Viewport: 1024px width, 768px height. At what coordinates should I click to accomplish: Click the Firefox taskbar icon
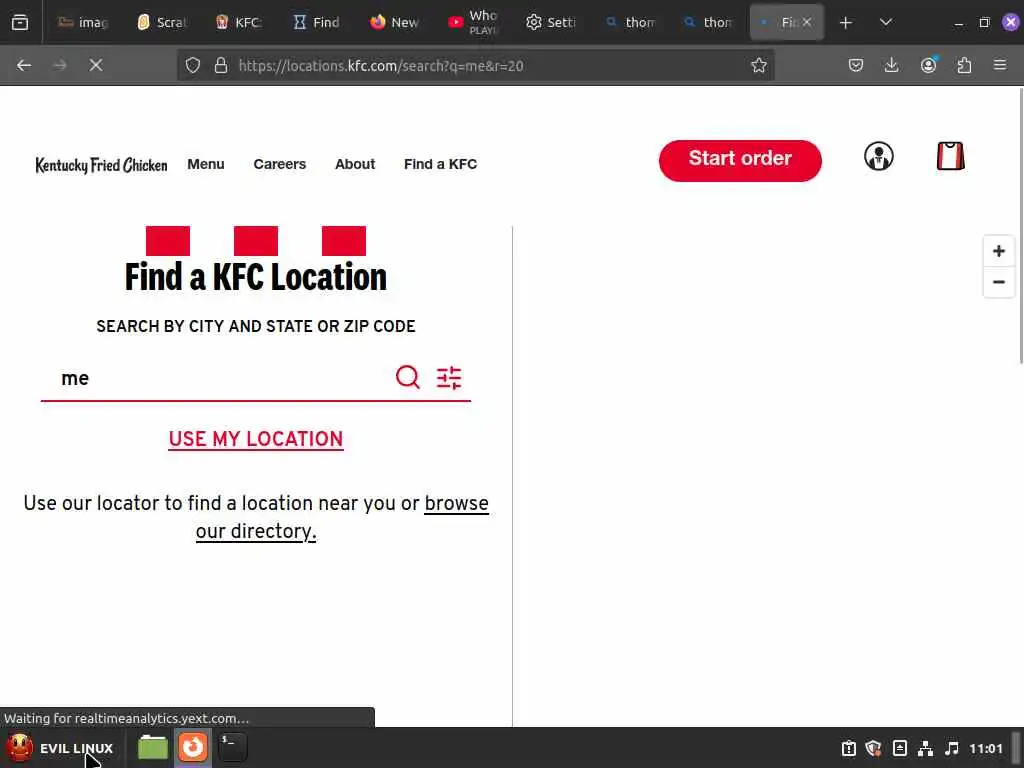point(193,748)
